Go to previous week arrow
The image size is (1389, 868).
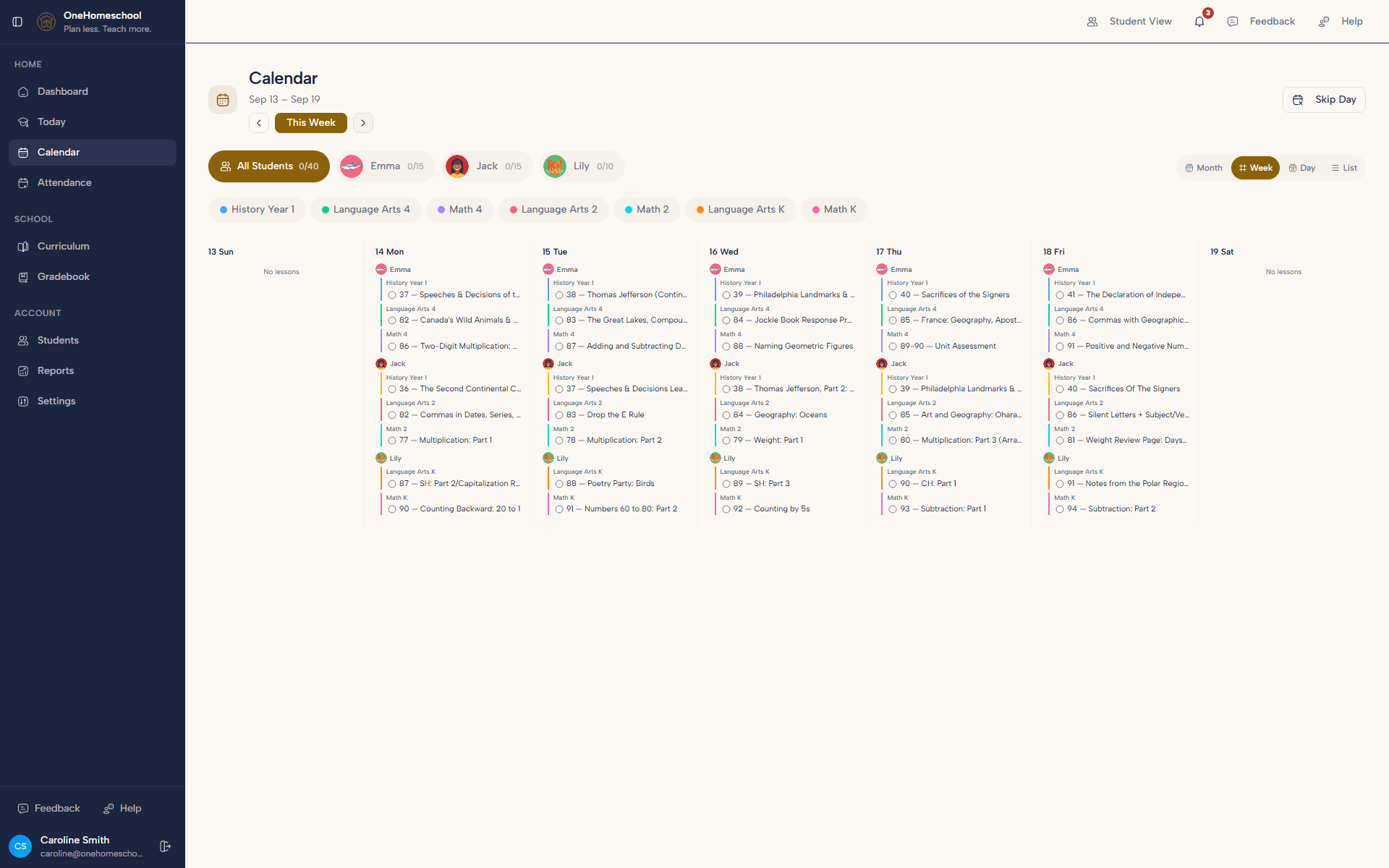point(259,123)
